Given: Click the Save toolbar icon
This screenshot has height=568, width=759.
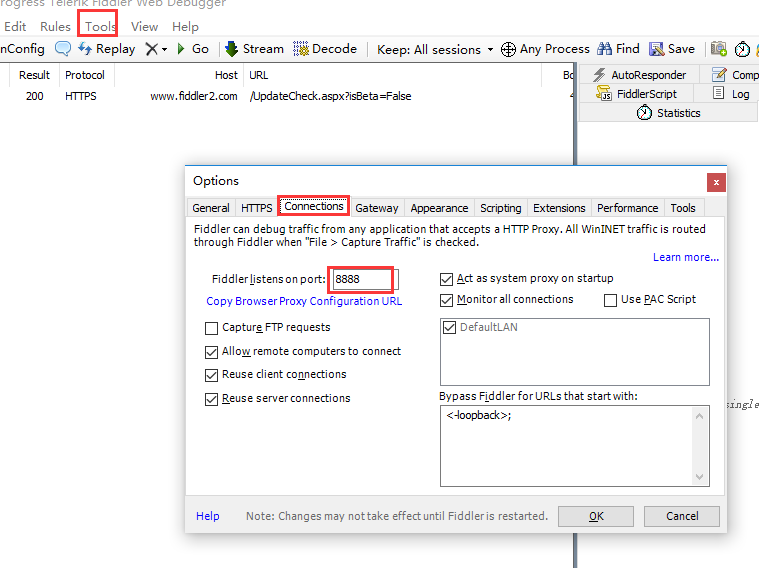Looking at the screenshot, I should coord(657,49).
